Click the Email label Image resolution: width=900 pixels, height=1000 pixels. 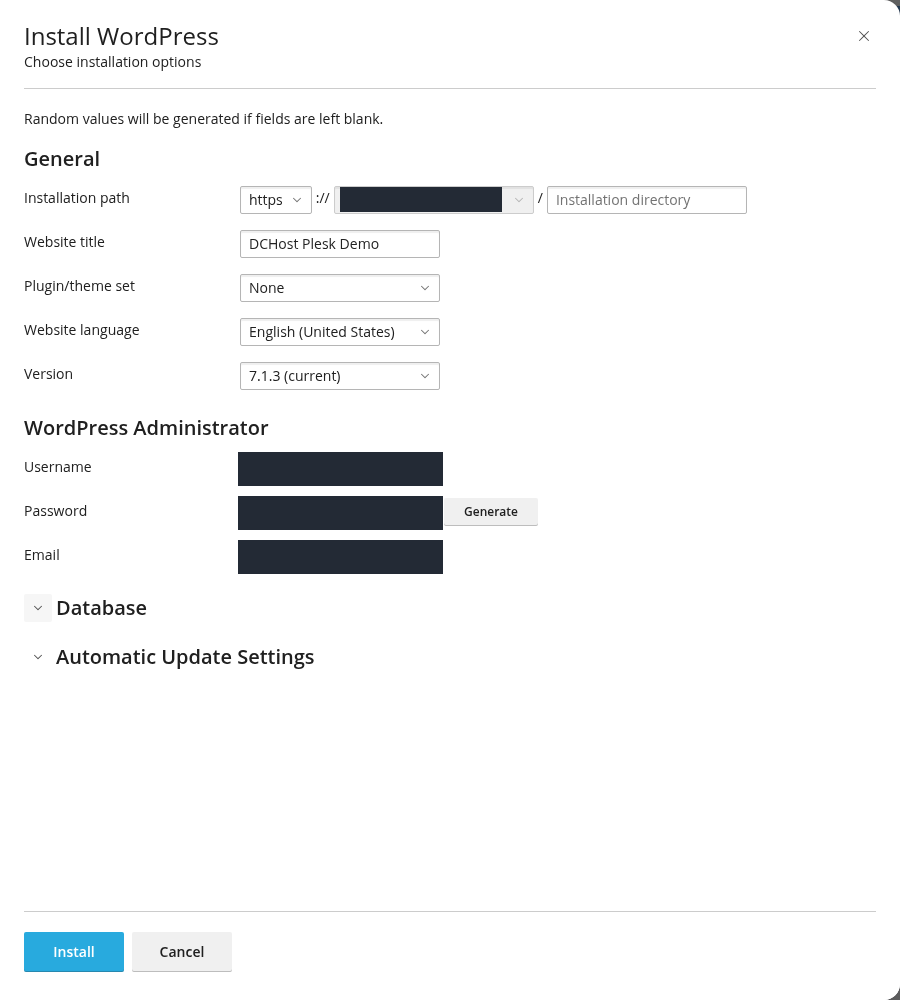(x=42, y=555)
